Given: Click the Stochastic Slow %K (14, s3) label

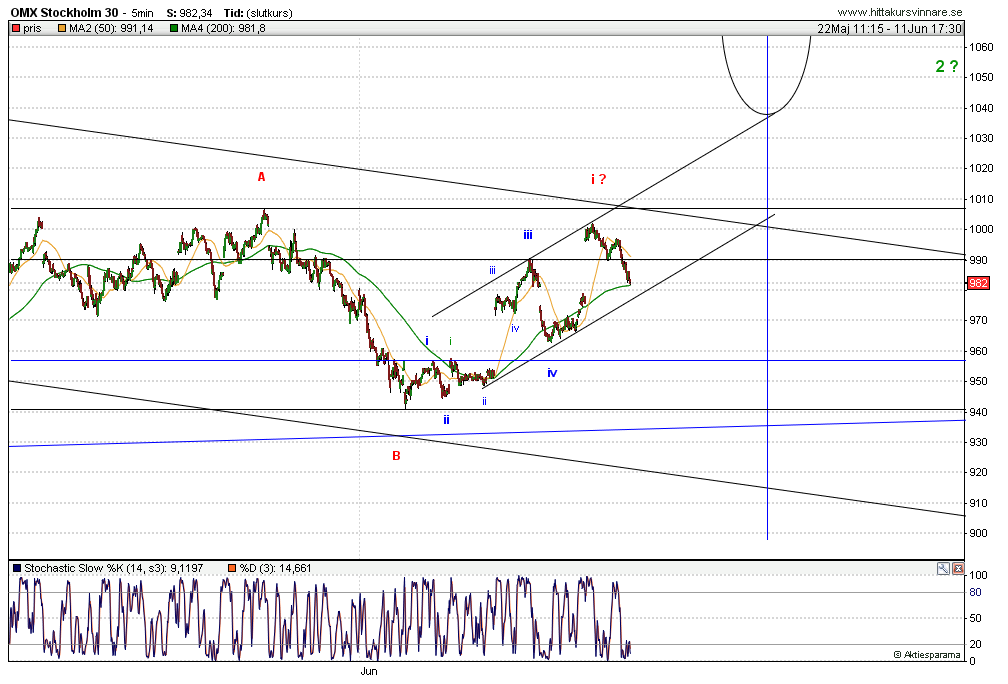Looking at the screenshot, I should click(x=113, y=568).
